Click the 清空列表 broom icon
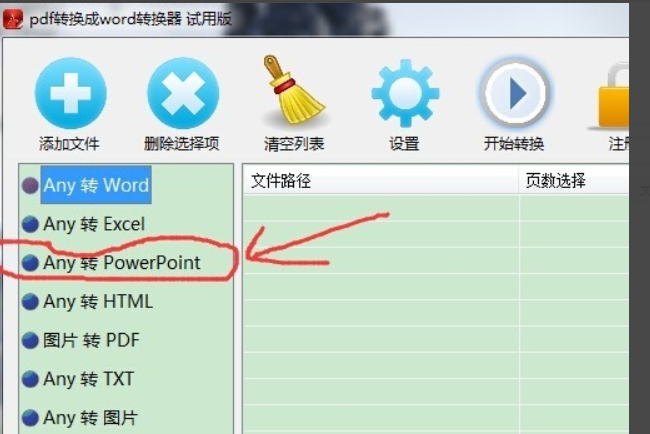Image resolution: width=650 pixels, height=434 pixels. click(x=293, y=90)
